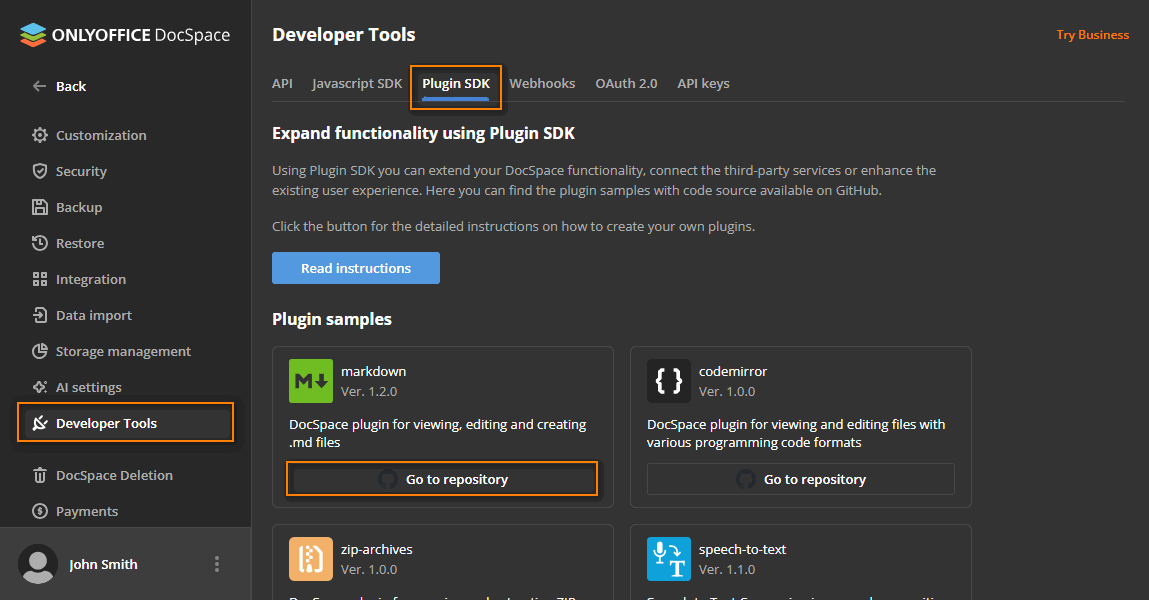Click the John Smith profile avatar
This screenshot has width=1149, height=600.
pyautogui.click(x=38, y=564)
